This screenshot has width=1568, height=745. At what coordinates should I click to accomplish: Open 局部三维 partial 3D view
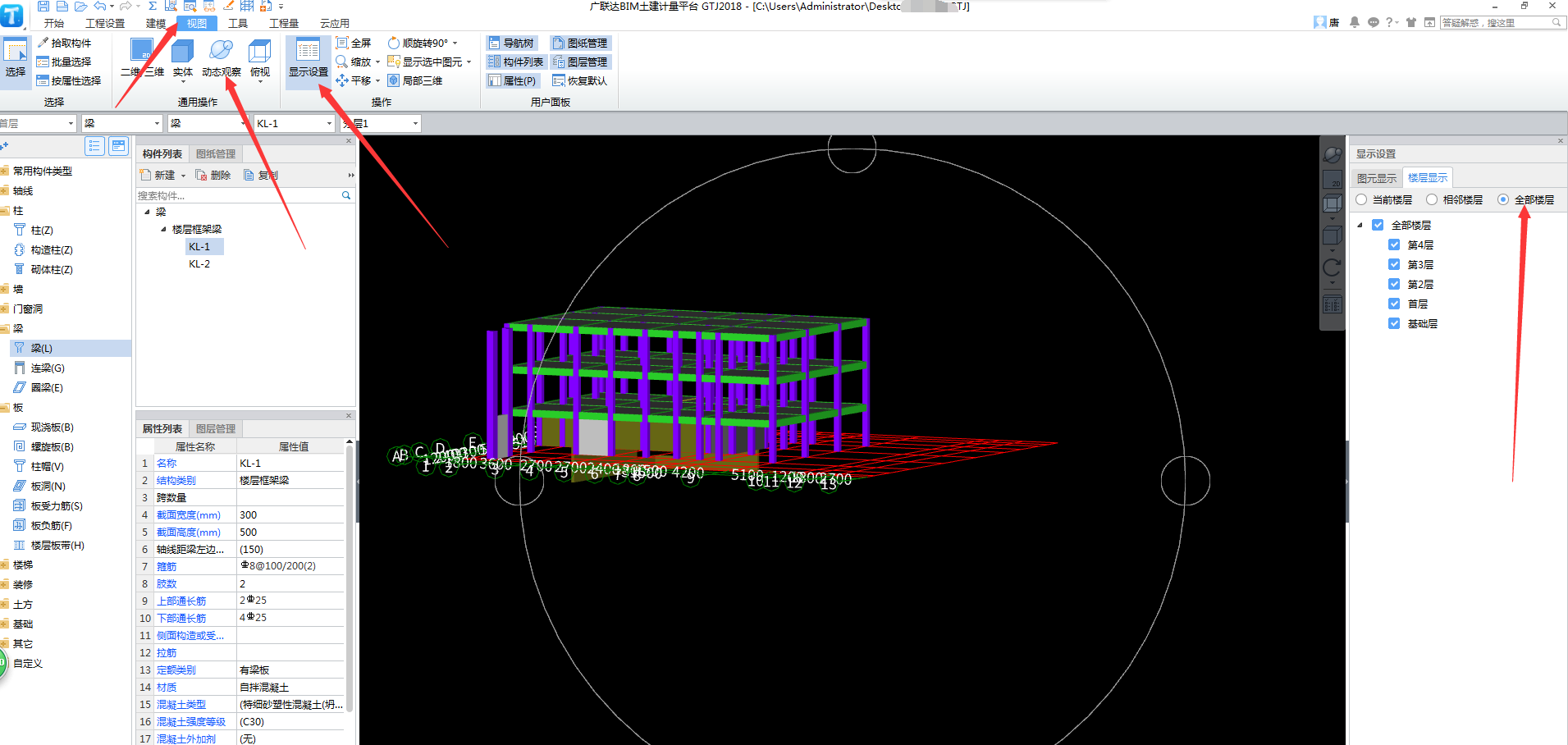(415, 80)
